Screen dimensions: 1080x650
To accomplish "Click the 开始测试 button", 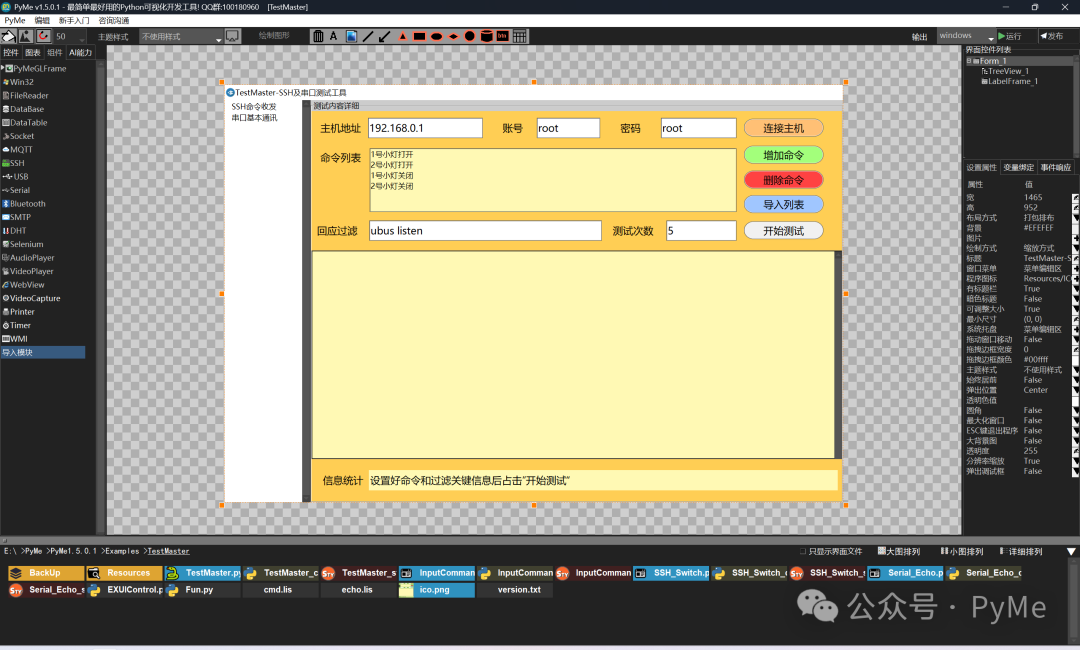I will click(783, 231).
